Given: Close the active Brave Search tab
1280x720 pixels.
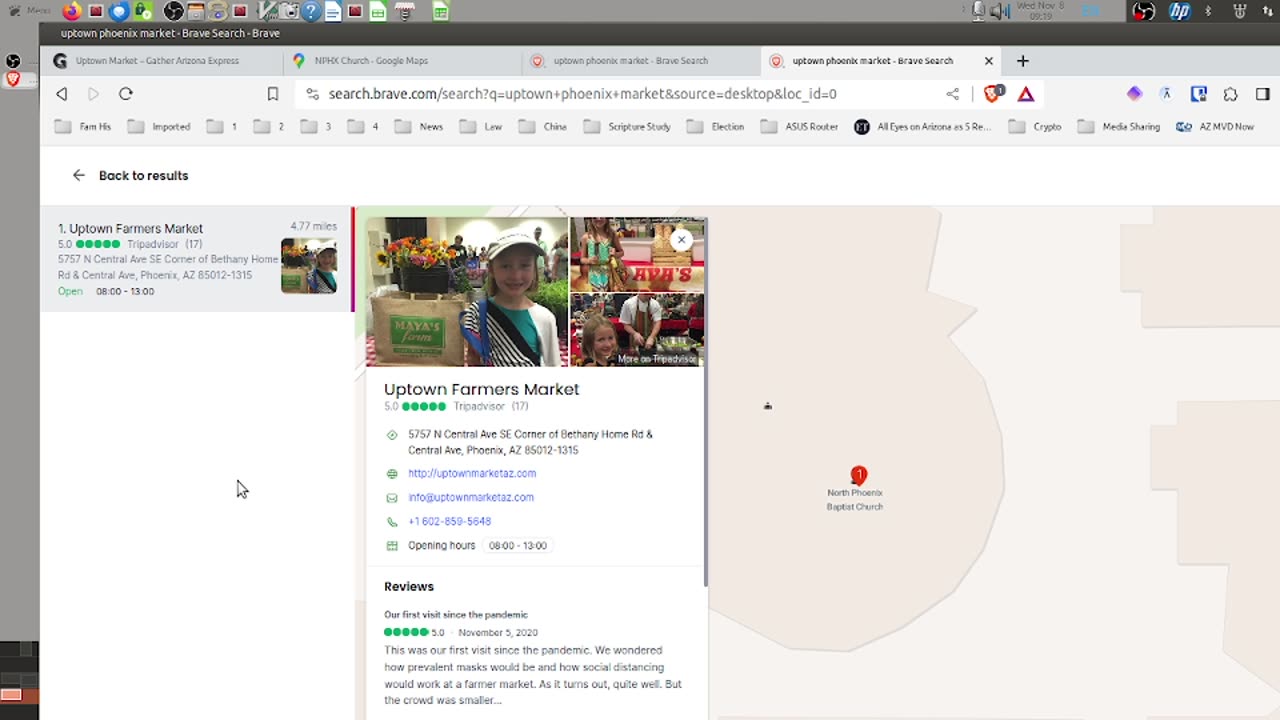Looking at the screenshot, I should pos(989,61).
